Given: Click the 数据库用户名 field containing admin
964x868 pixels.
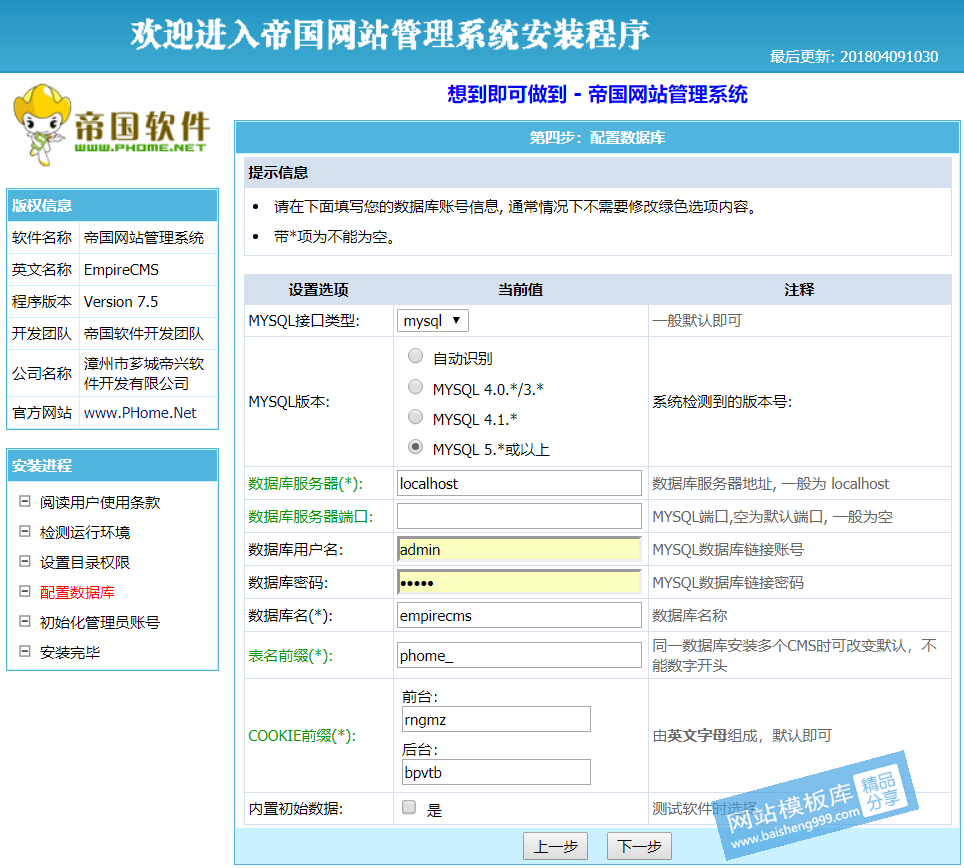Looking at the screenshot, I should click(x=520, y=550).
